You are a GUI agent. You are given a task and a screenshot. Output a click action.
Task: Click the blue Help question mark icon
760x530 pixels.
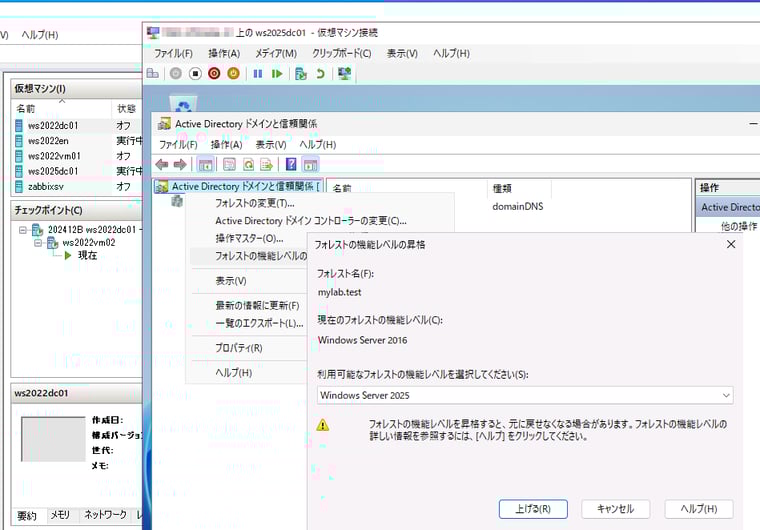291,165
